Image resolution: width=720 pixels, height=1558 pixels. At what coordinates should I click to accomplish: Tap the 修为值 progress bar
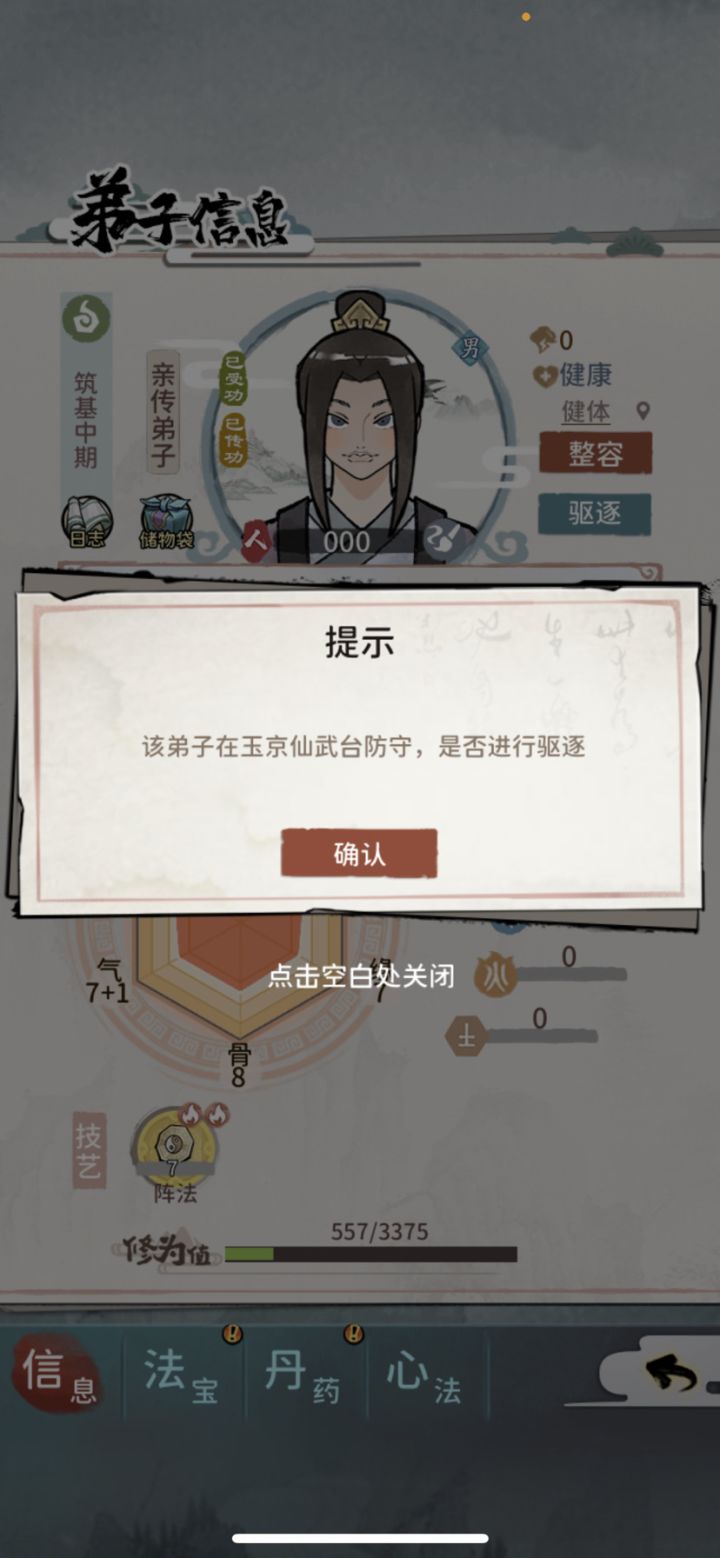click(x=371, y=1254)
